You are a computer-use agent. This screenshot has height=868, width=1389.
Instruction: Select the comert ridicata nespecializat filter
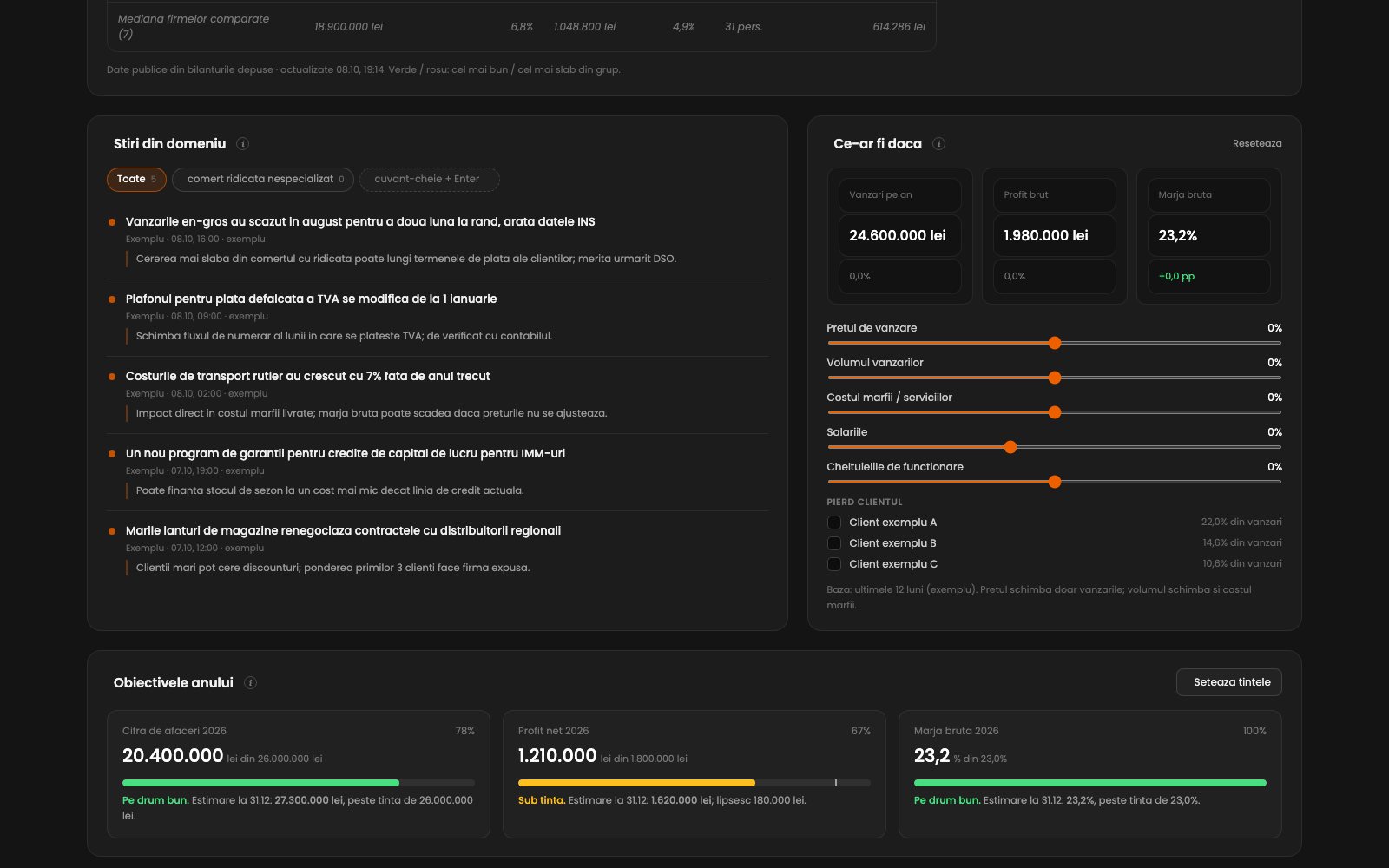(x=263, y=180)
